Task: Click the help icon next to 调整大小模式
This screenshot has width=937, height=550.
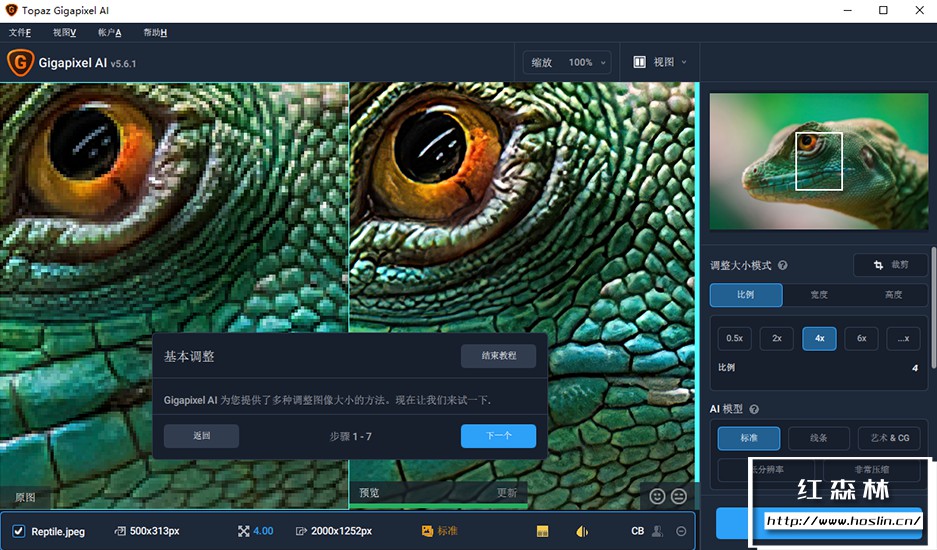Action: (x=782, y=265)
